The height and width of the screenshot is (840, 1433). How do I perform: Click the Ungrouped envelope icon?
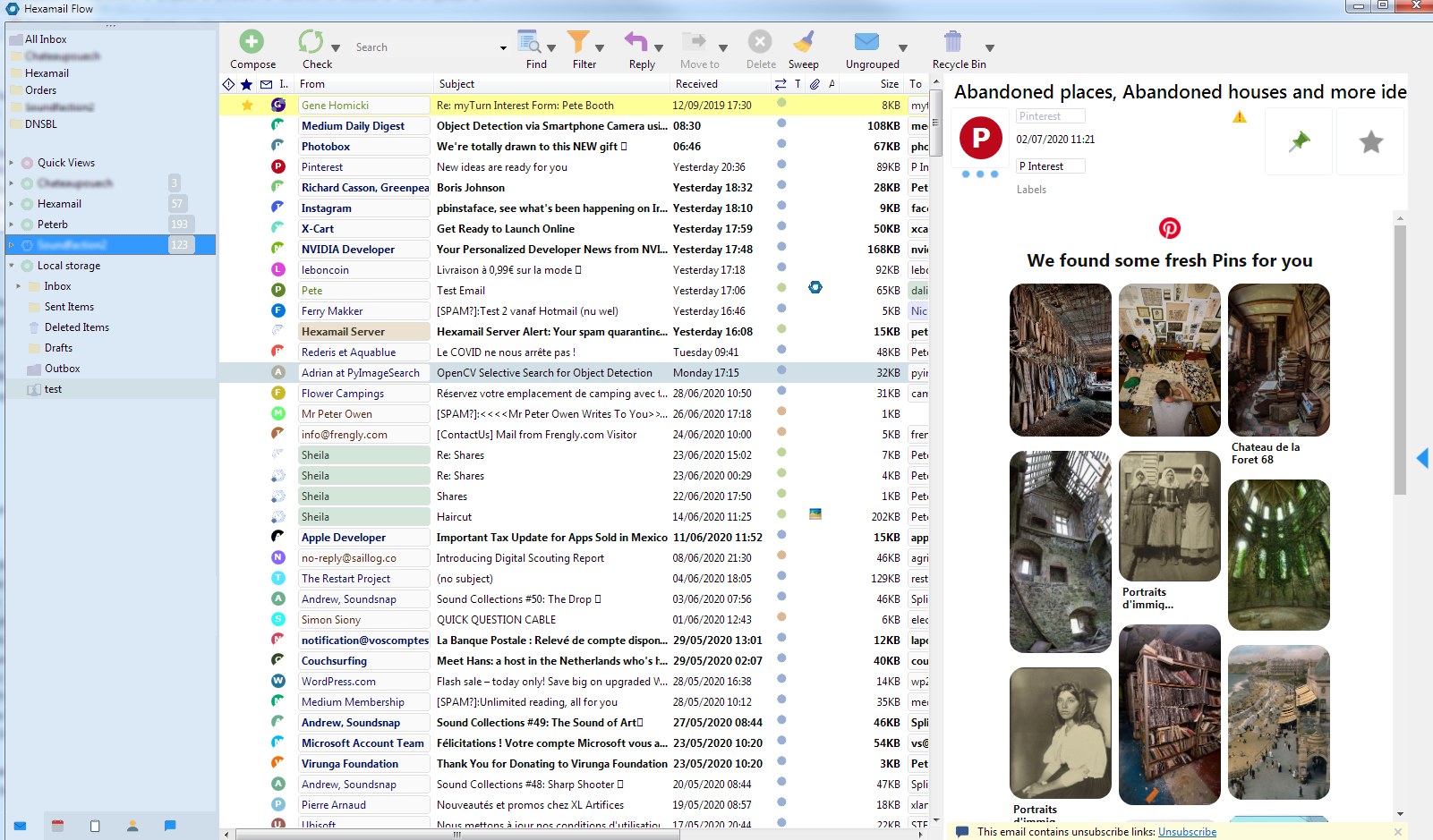866,42
